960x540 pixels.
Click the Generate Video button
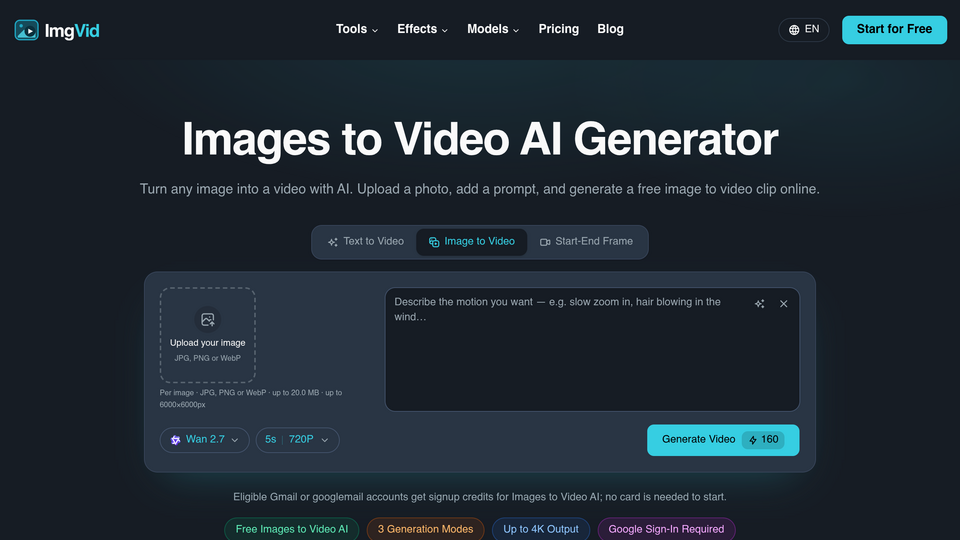(x=723, y=440)
